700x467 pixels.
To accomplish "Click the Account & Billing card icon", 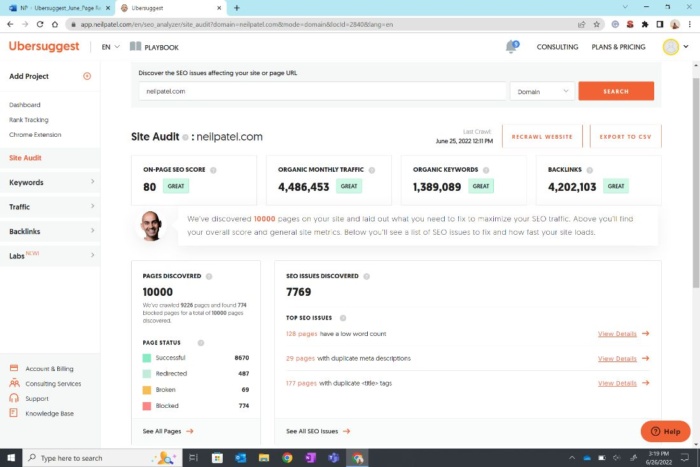I will coord(14,369).
